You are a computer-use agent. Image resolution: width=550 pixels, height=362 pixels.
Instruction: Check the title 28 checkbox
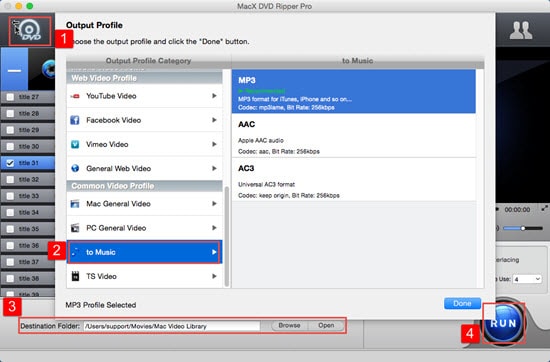11,114
